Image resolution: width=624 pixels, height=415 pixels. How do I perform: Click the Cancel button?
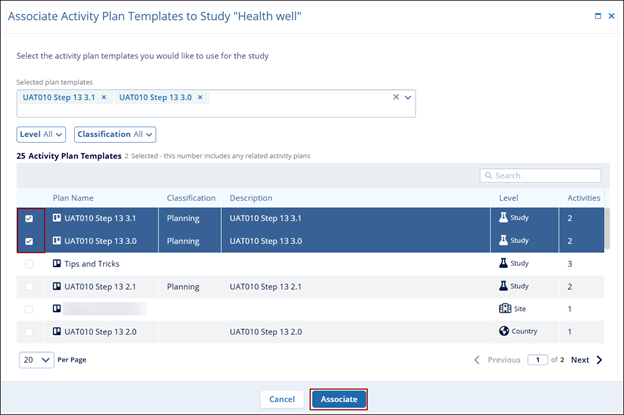coord(281,399)
